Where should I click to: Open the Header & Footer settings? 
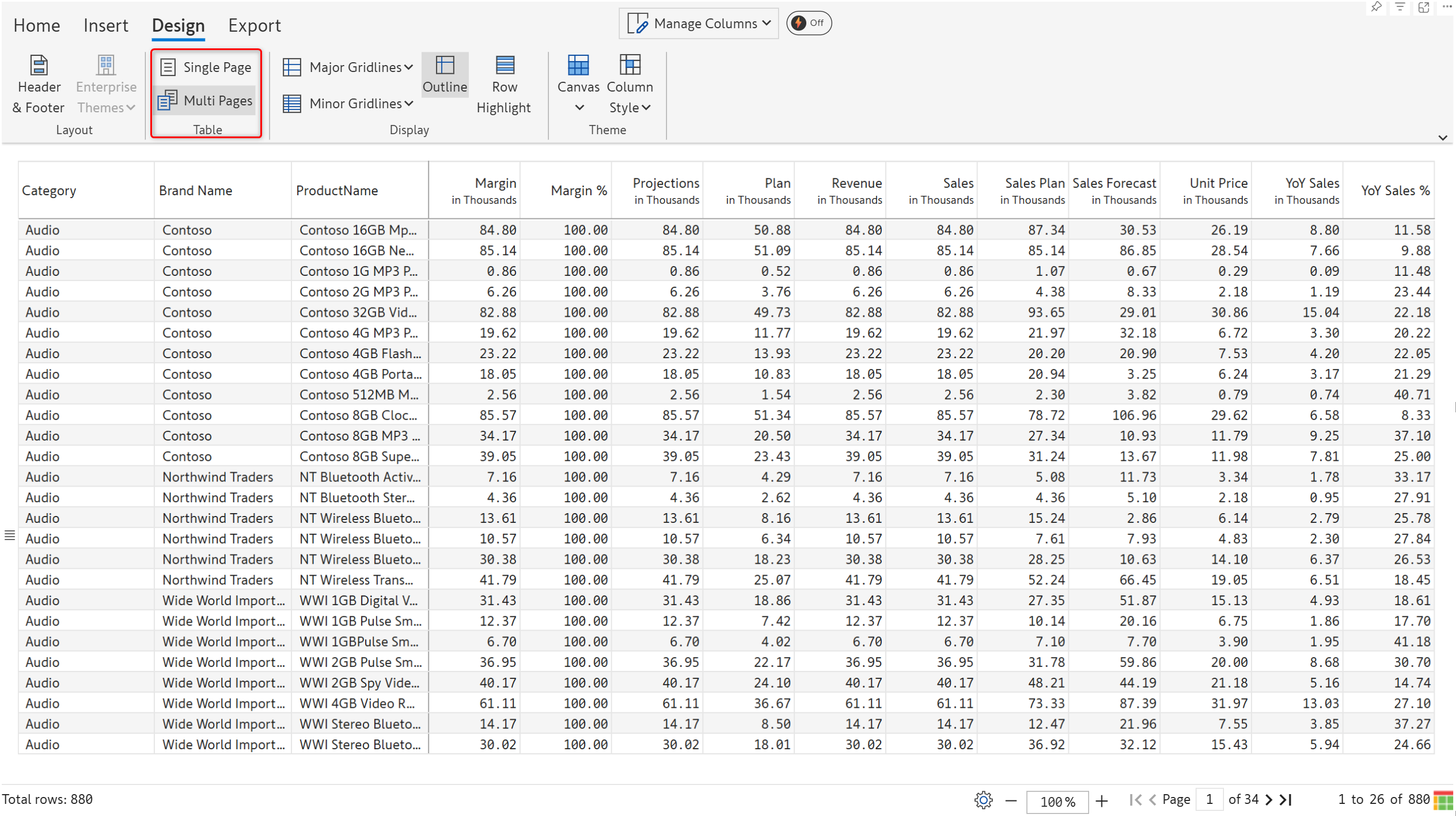39,85
